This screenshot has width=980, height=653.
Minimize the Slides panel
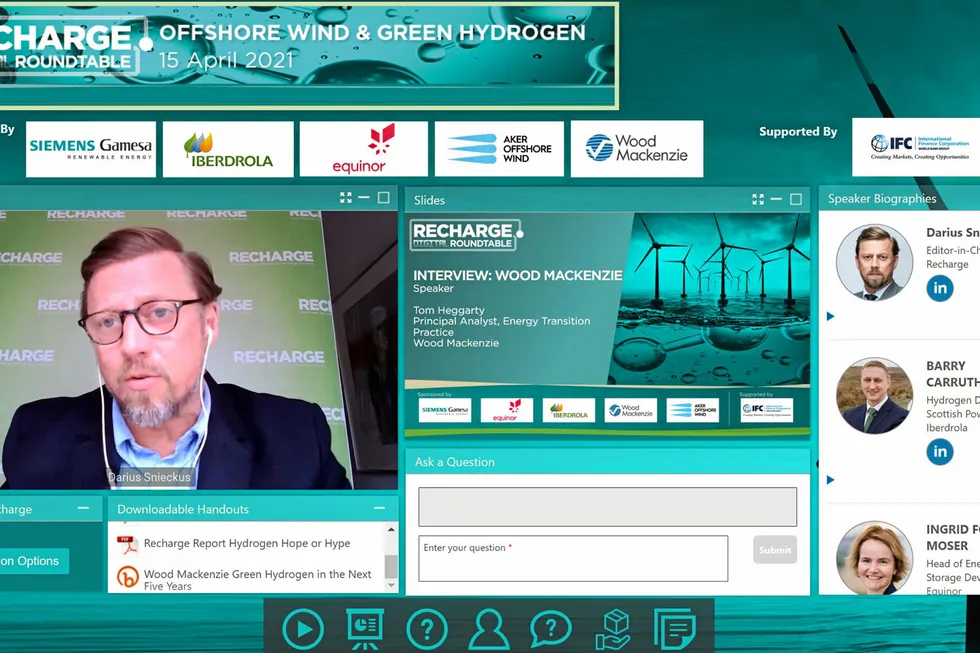tap(776, 199)
